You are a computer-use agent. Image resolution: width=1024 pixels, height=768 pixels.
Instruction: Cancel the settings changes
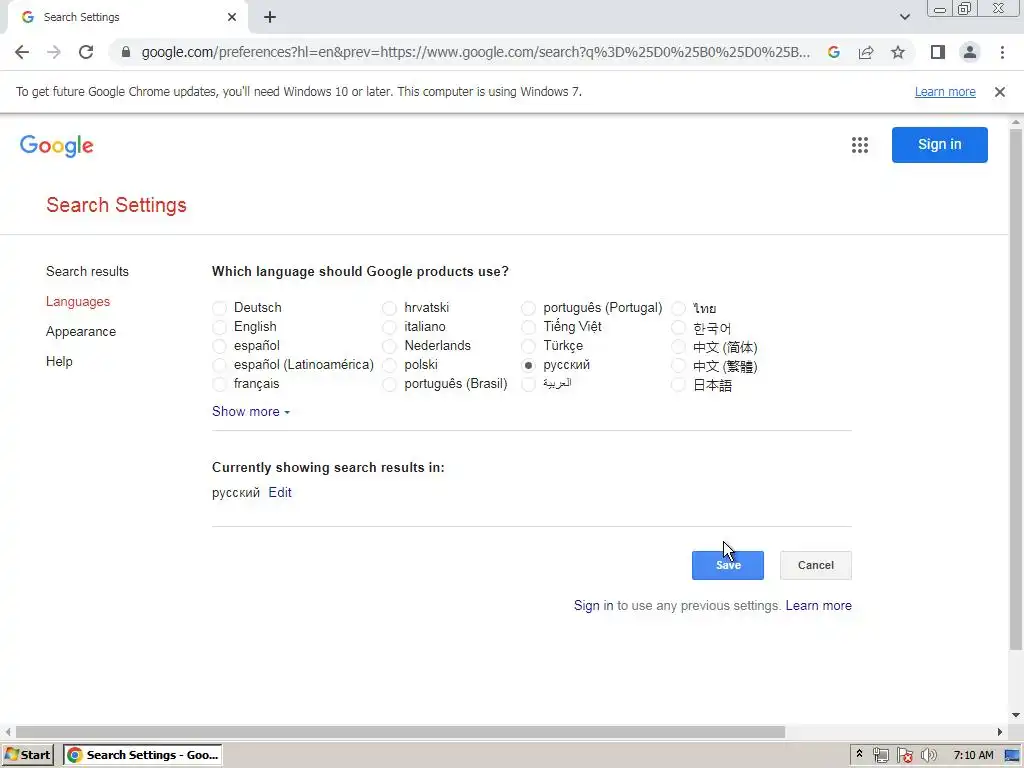(x=816, y=566)
